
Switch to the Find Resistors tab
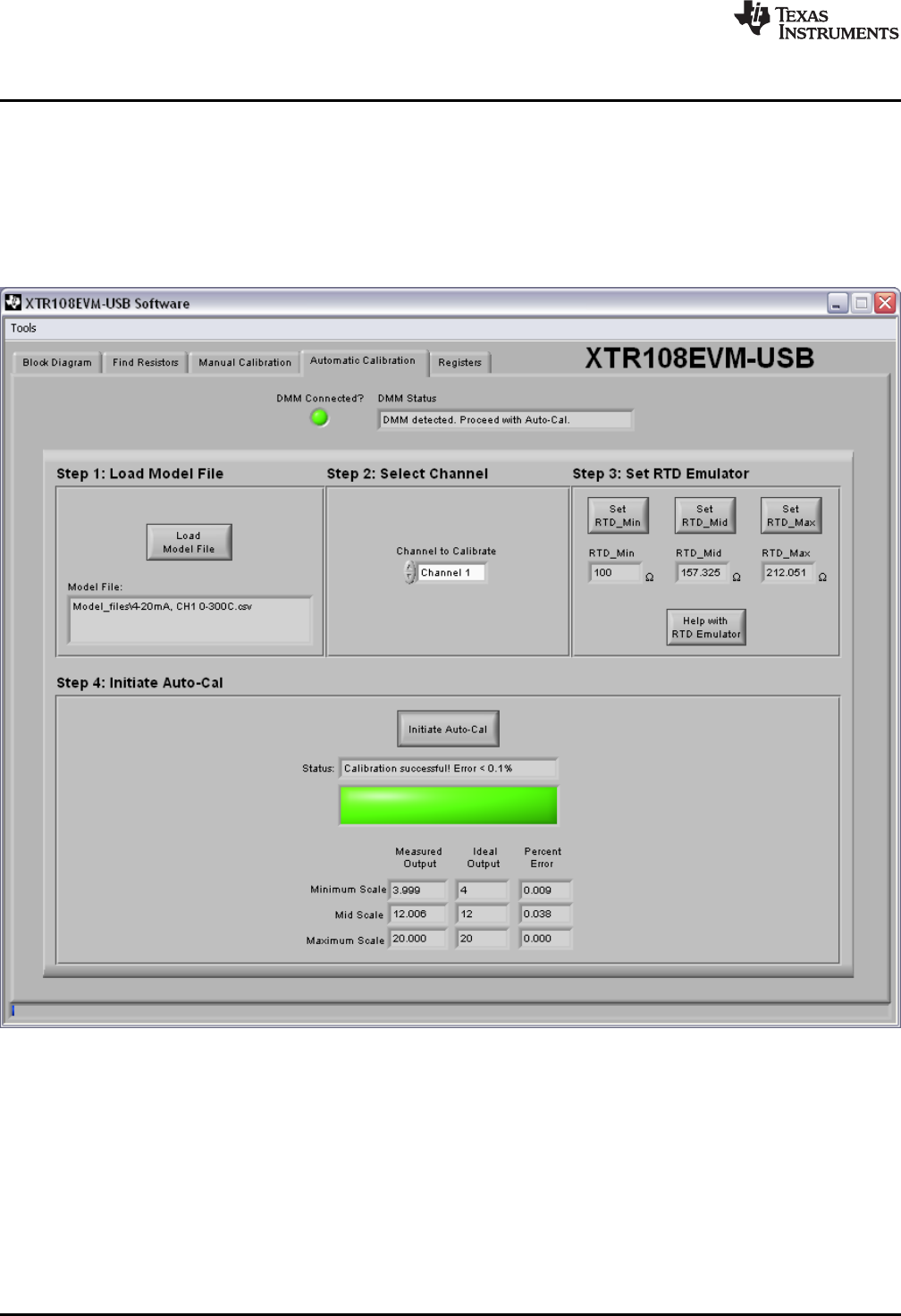click(x=145, y=362)
